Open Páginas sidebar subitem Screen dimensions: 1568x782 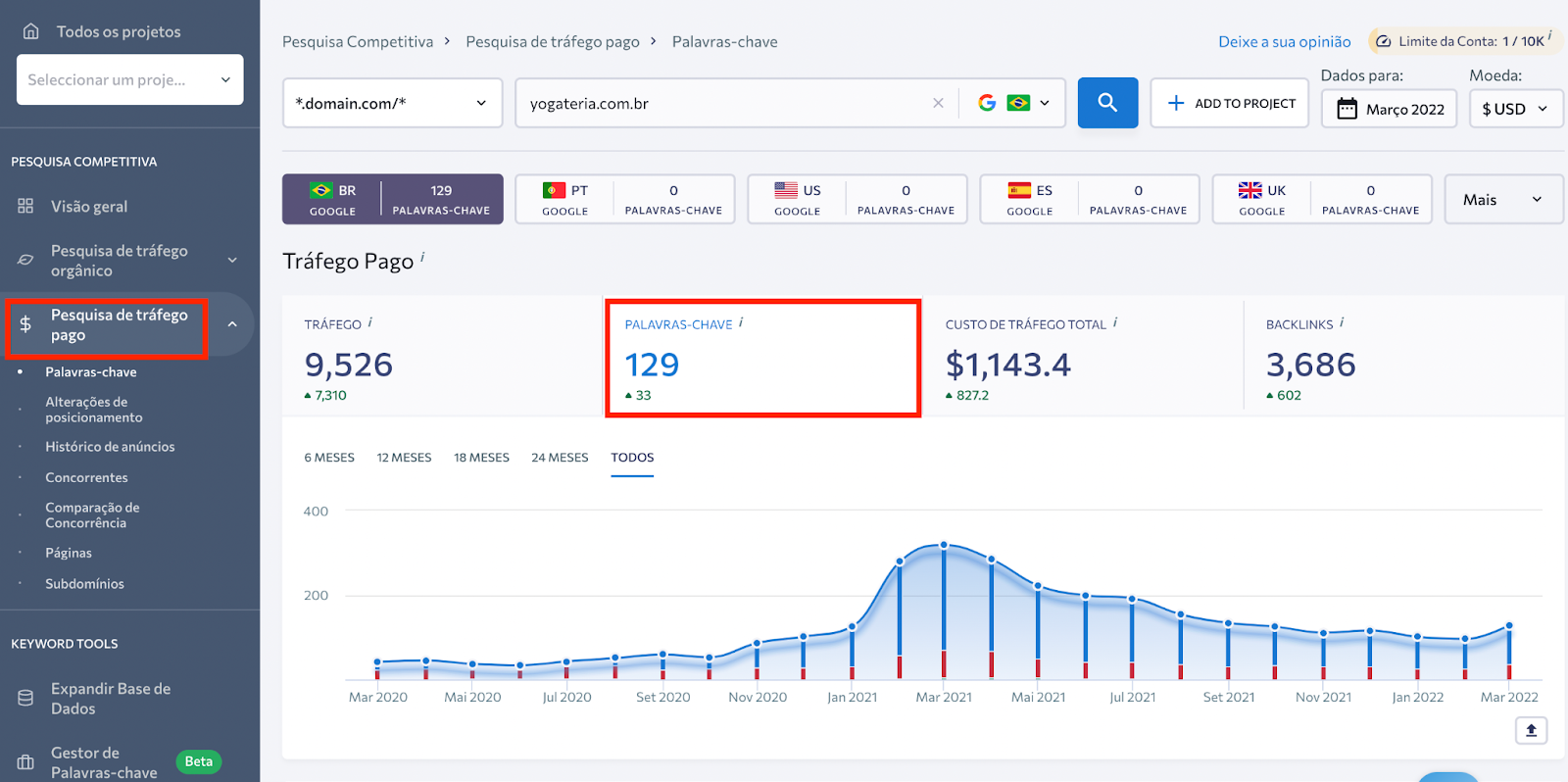pos(69,554)
